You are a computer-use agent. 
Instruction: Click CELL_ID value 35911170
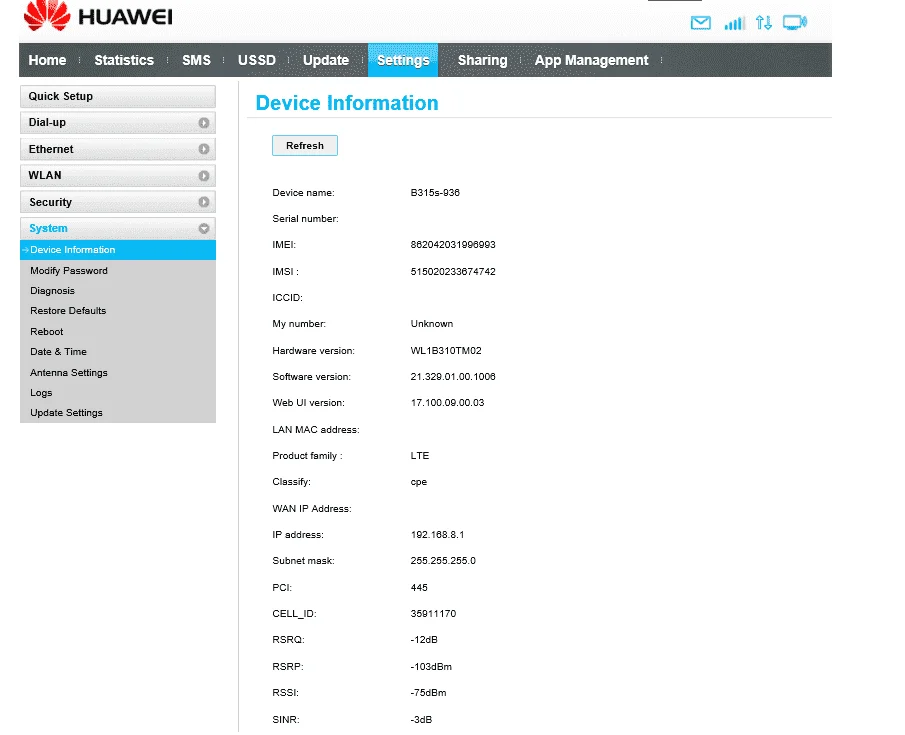433,614
